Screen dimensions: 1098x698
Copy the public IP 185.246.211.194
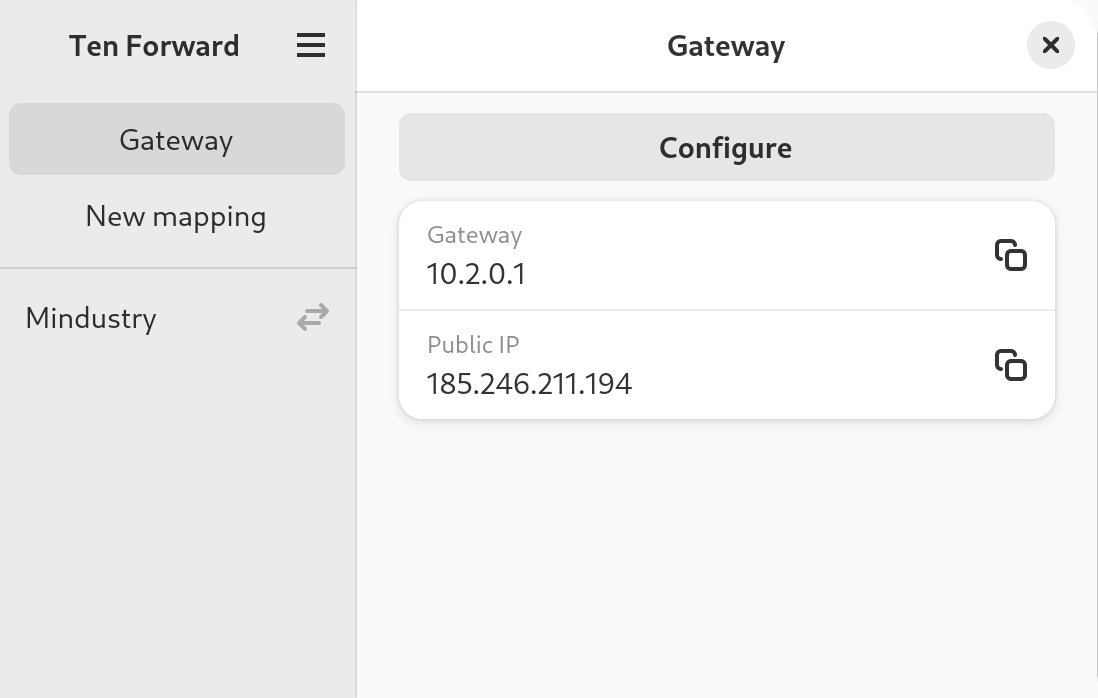click(x=1010, y=365)
